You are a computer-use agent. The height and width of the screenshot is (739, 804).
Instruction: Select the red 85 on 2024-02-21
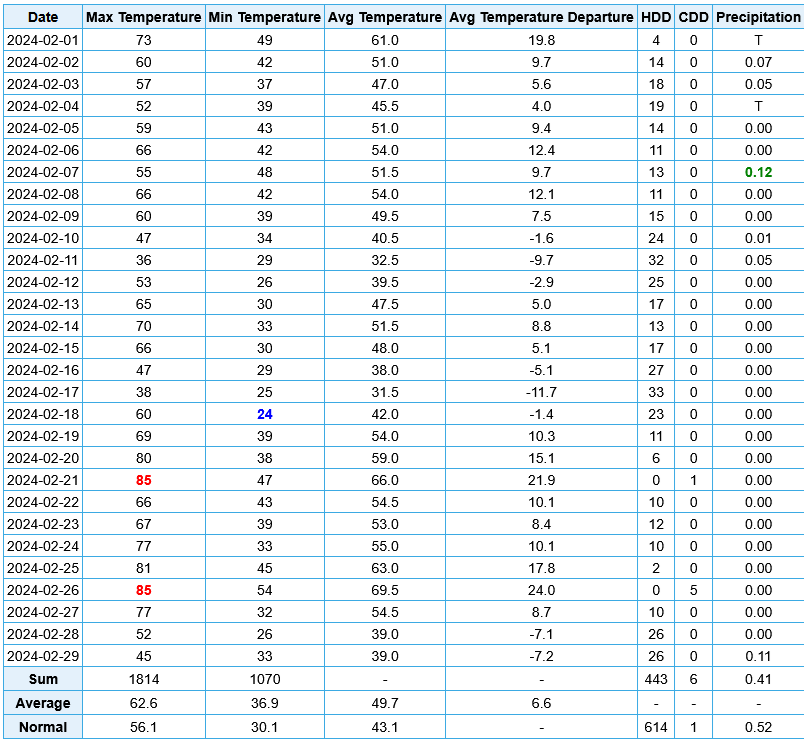pos(143,480)
